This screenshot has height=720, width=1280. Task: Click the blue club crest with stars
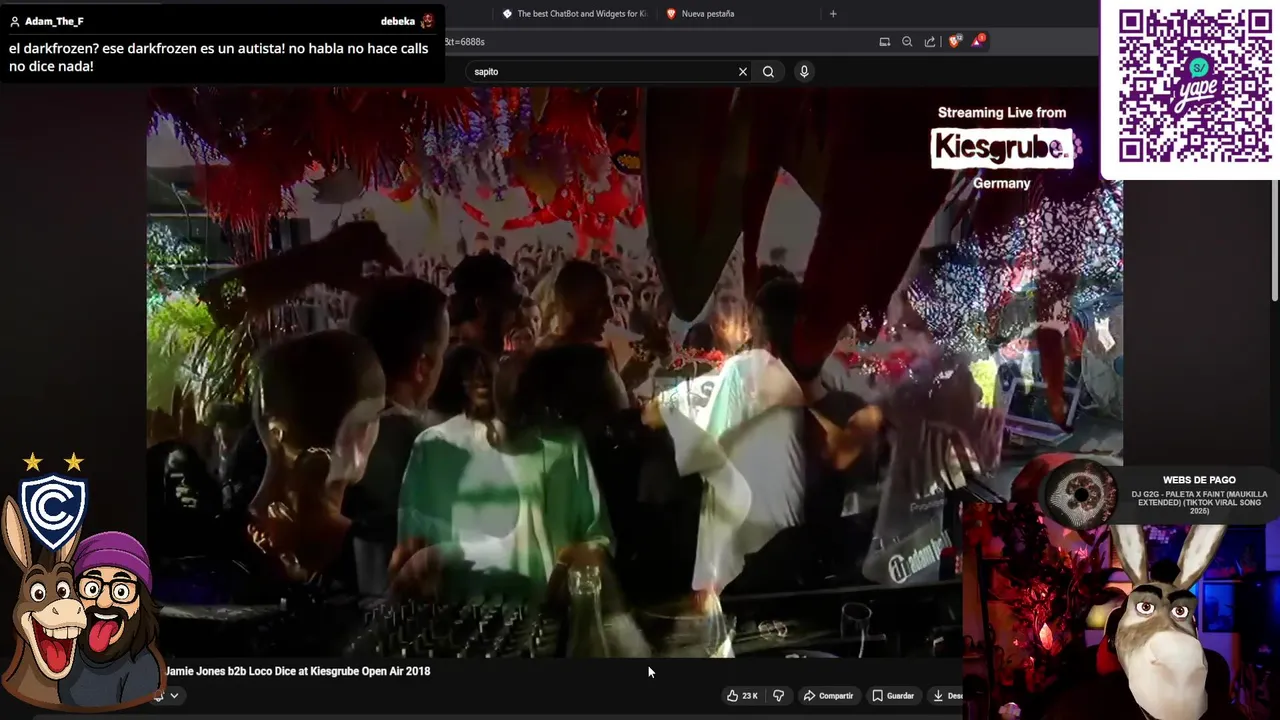point(53,504)
